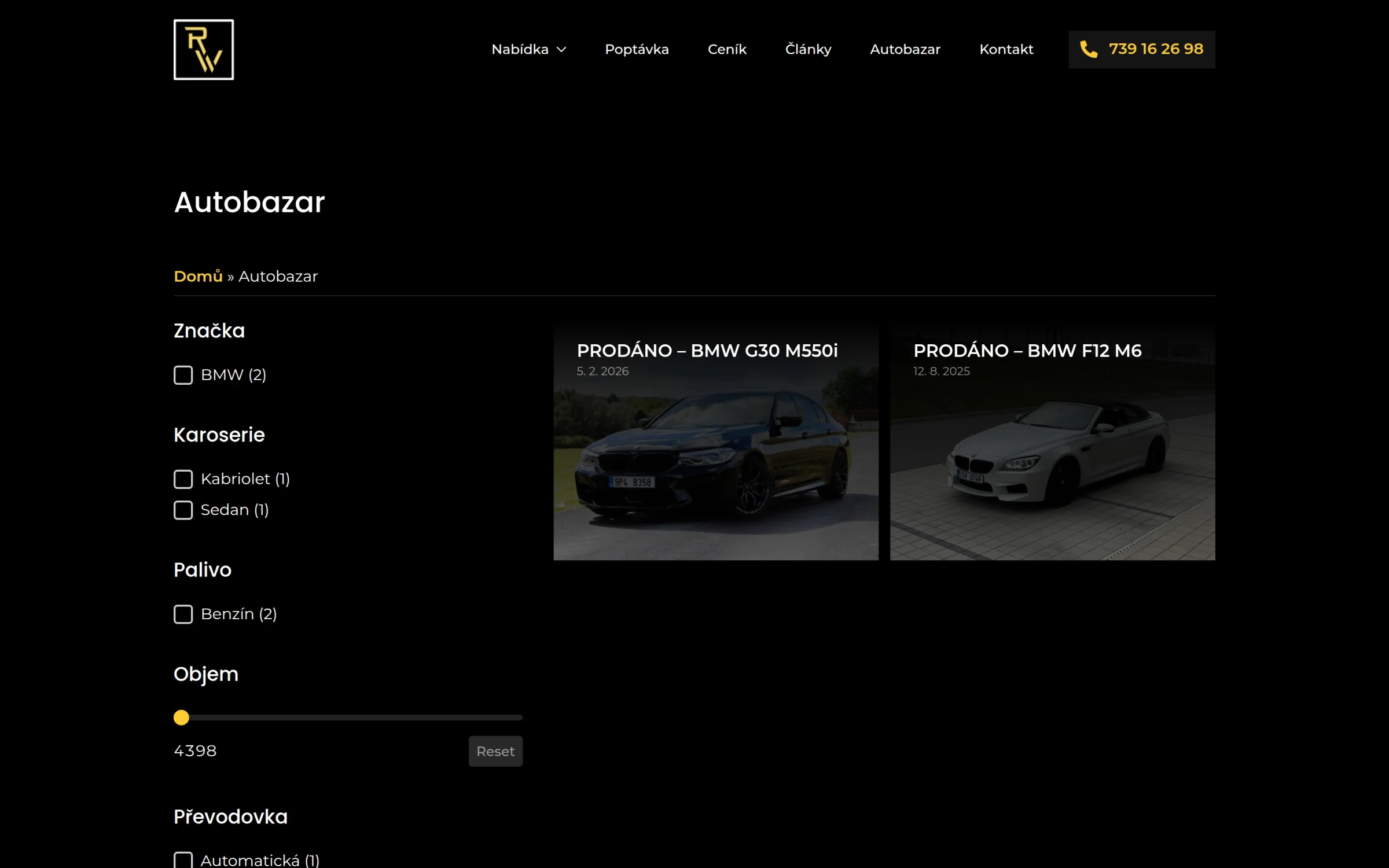Click the Palivo filter heading

(x=203, y=570)
